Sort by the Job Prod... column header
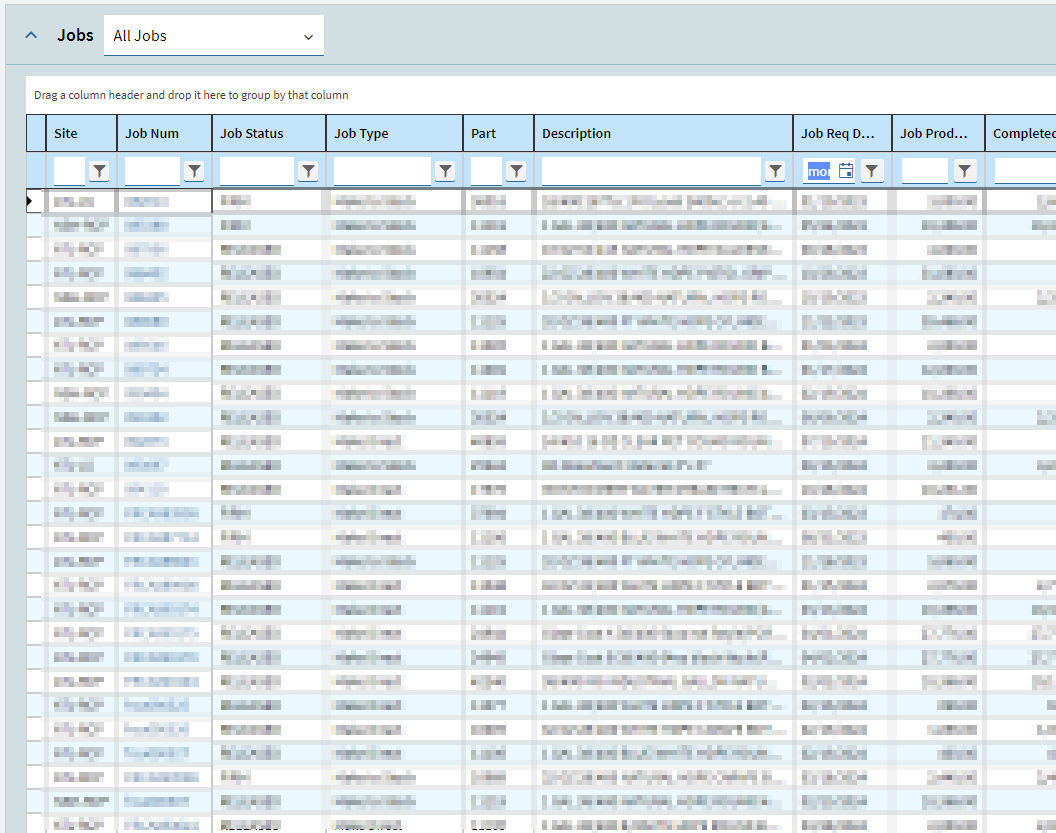 (938, 133)
